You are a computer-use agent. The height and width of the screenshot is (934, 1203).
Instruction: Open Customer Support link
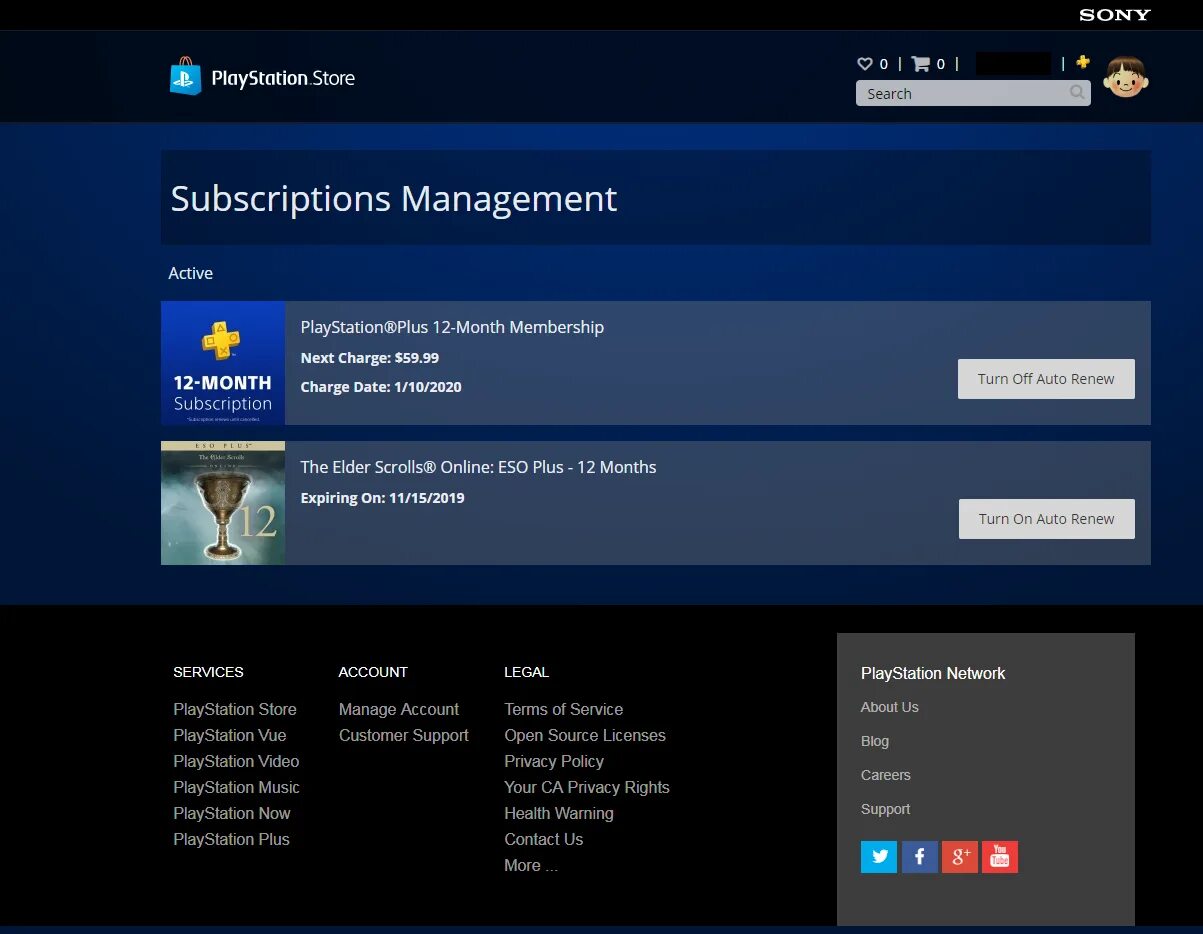coord(404,735)
